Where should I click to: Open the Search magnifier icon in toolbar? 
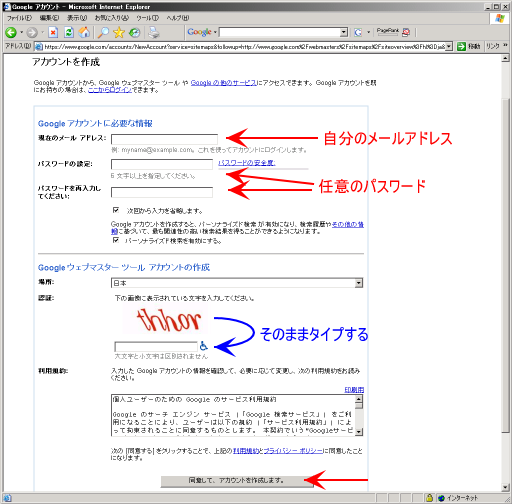pos(103,32)
